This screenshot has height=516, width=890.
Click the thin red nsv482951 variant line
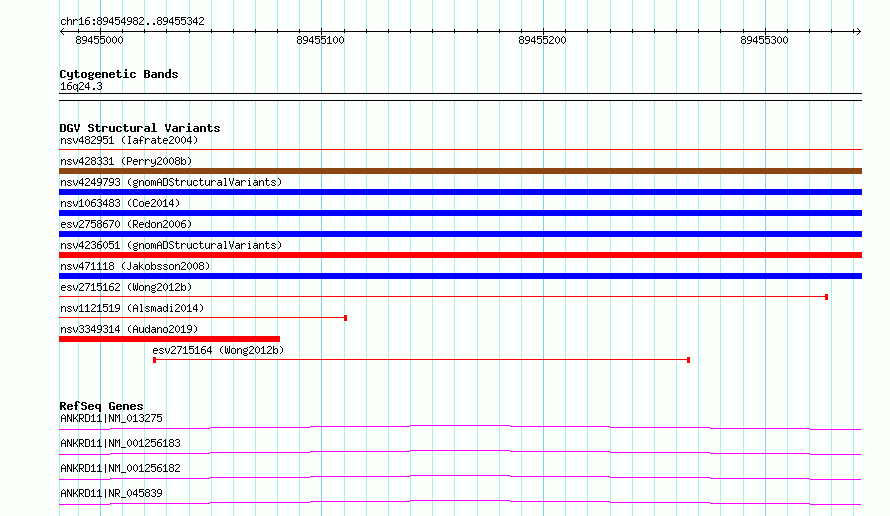point(460,150)
